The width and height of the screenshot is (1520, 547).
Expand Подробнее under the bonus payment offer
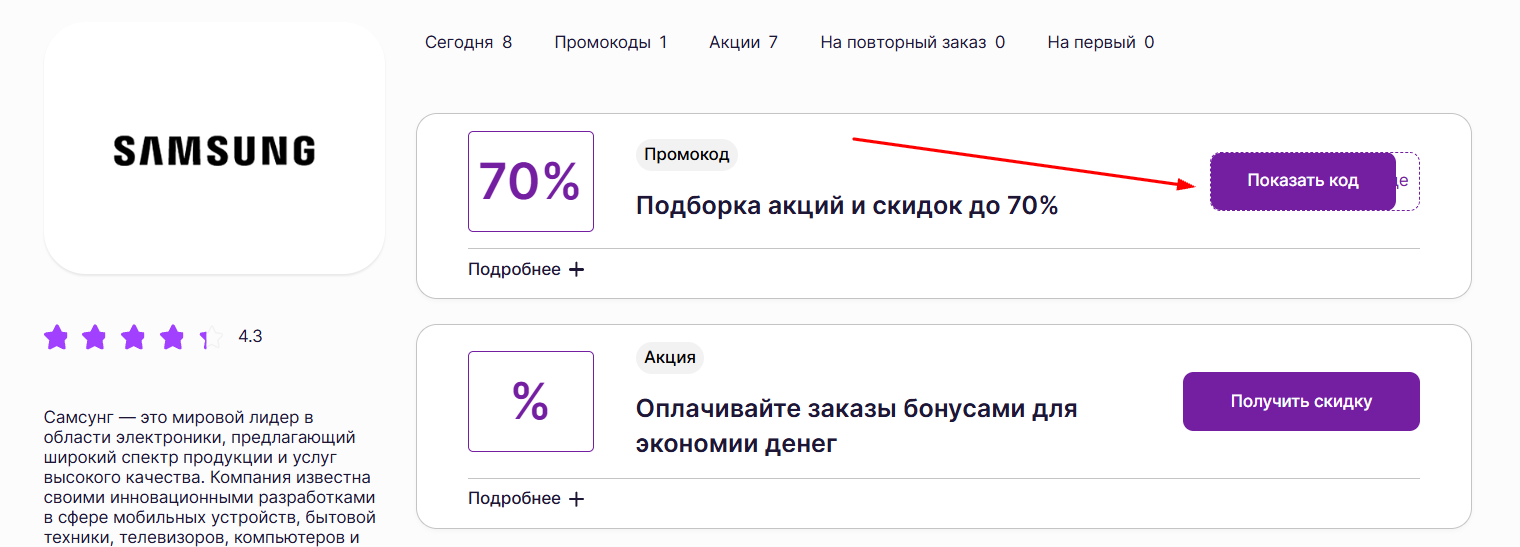[x=526, y=499]
